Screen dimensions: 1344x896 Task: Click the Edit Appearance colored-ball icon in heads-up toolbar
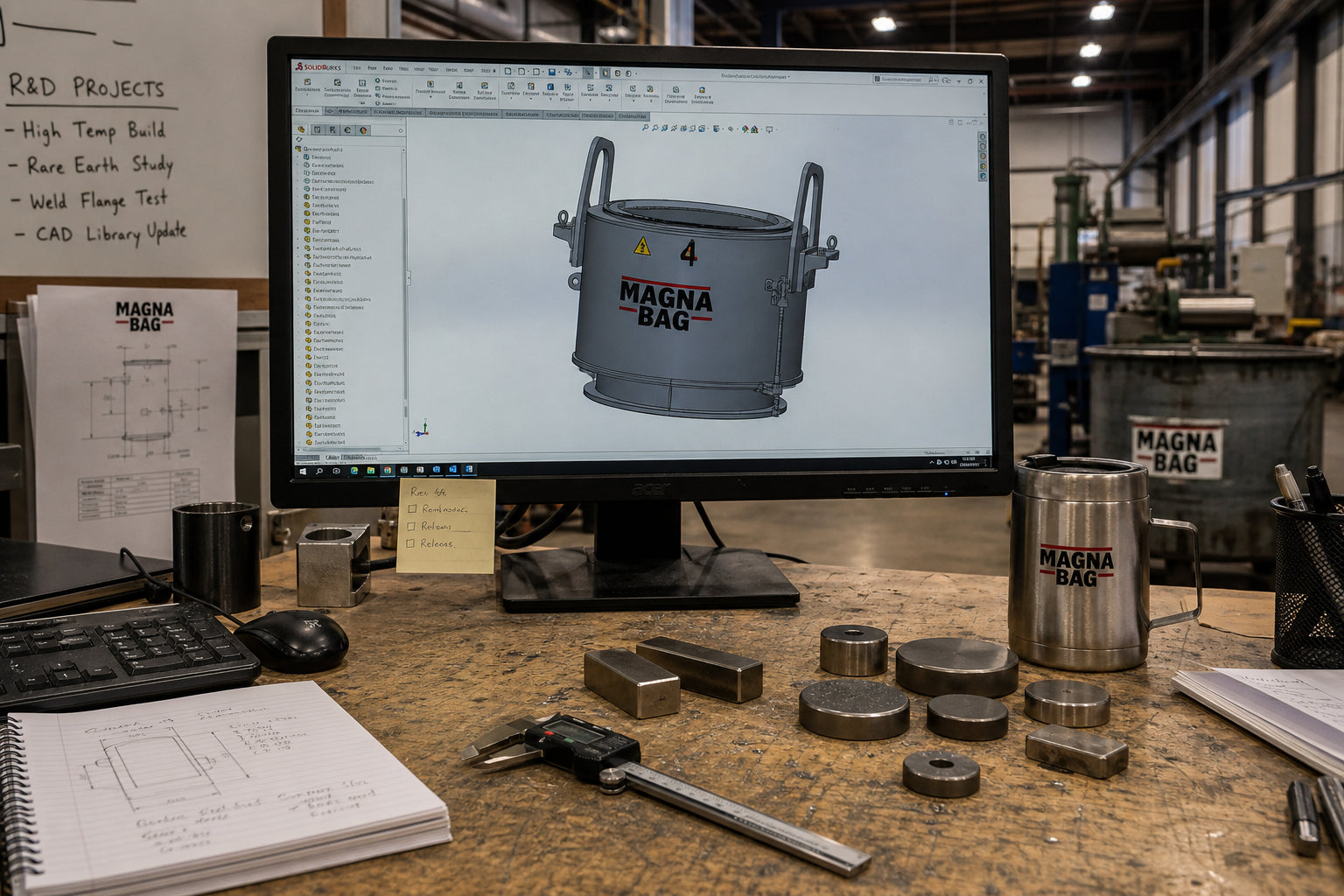click(745, 129)
